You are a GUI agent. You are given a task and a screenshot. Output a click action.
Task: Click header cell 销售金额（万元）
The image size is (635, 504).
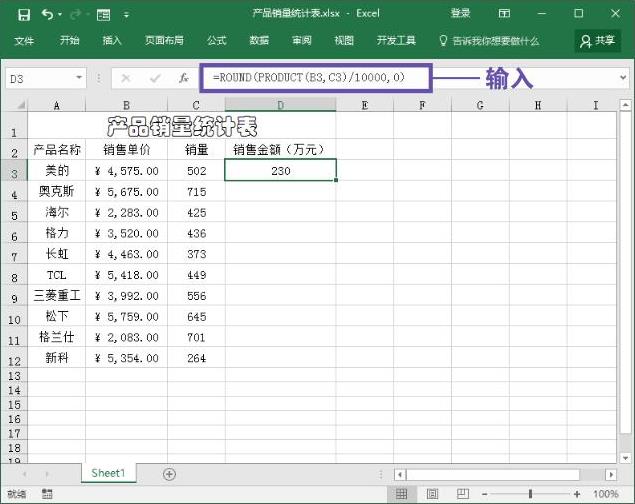click(280, 149)
